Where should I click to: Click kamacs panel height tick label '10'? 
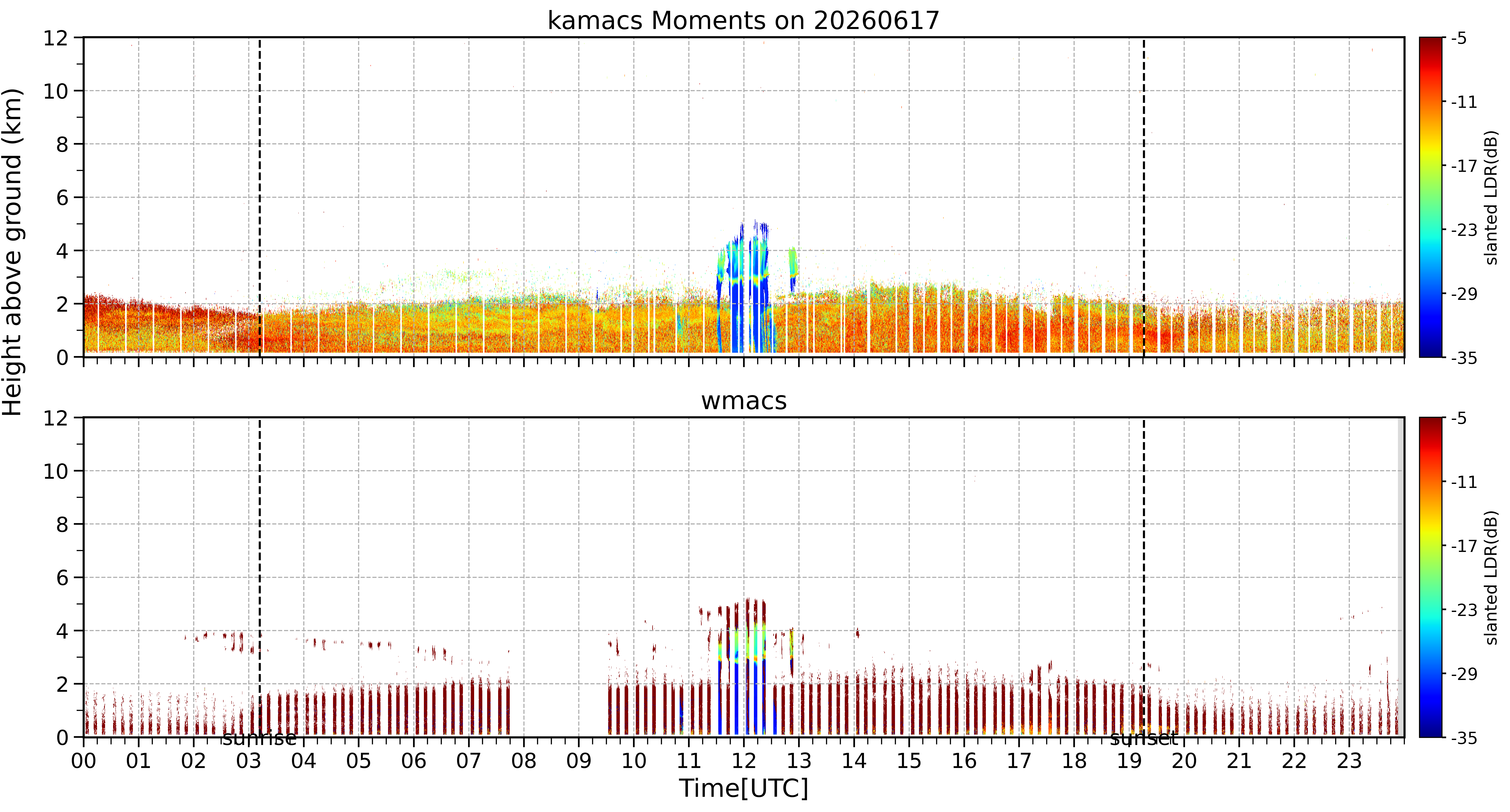tap(56, 91)
